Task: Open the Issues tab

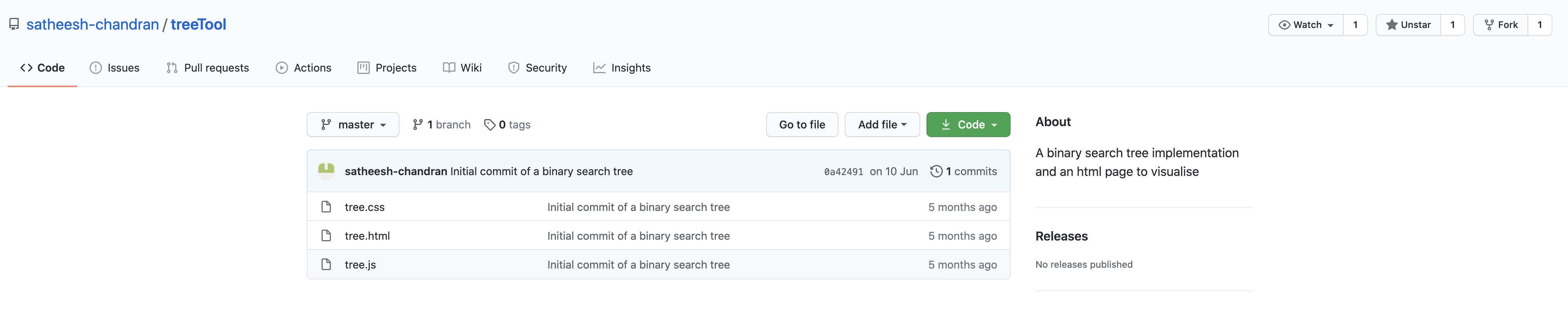Action: (114, 67)
